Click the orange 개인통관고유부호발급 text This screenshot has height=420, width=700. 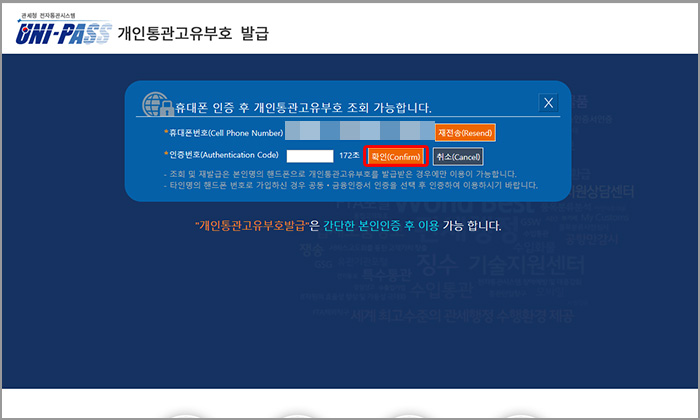click(252, 225)
